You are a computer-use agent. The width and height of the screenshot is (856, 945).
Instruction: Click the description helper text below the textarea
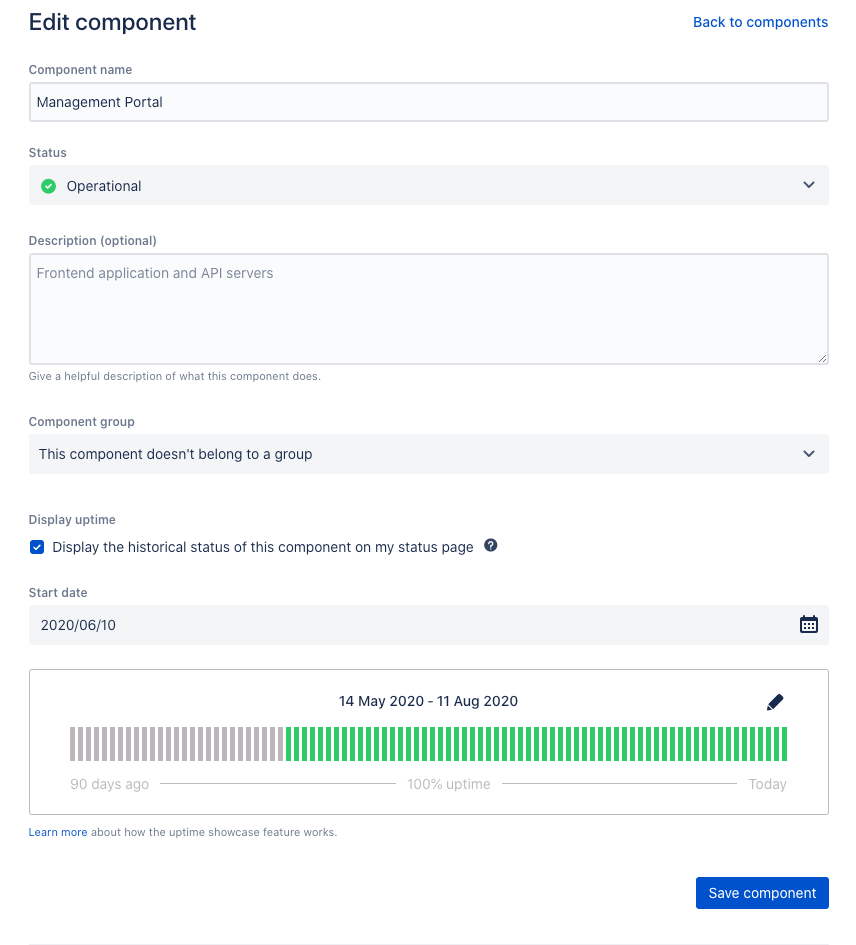point(175,376)
